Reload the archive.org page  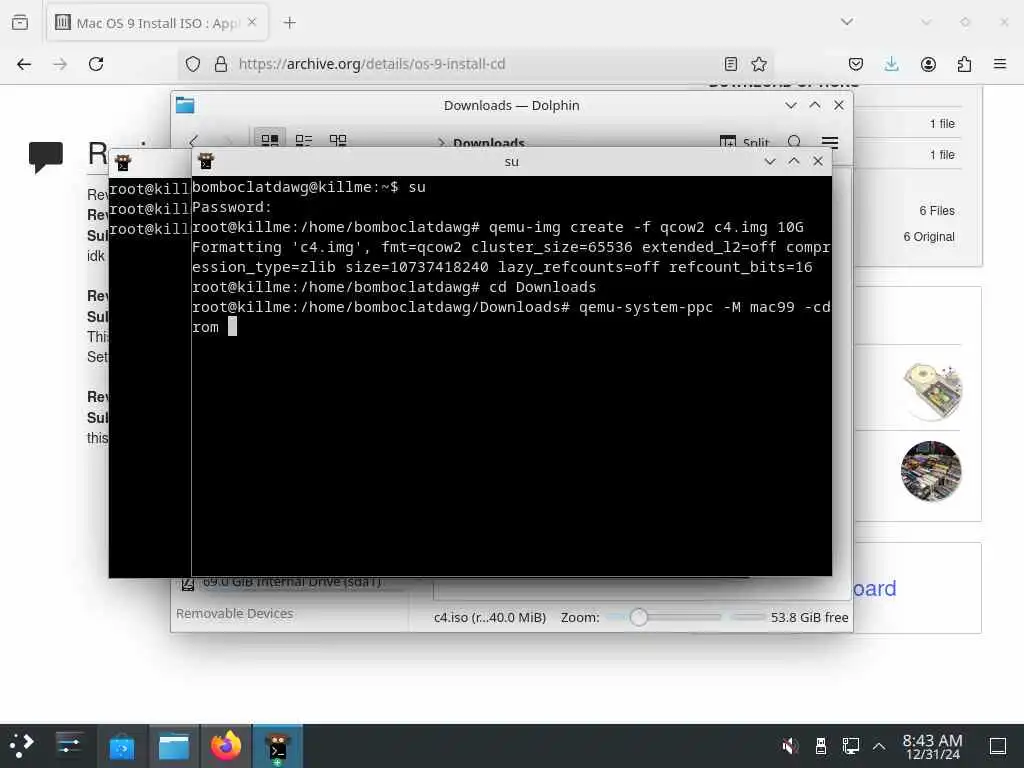click(96, 64)
